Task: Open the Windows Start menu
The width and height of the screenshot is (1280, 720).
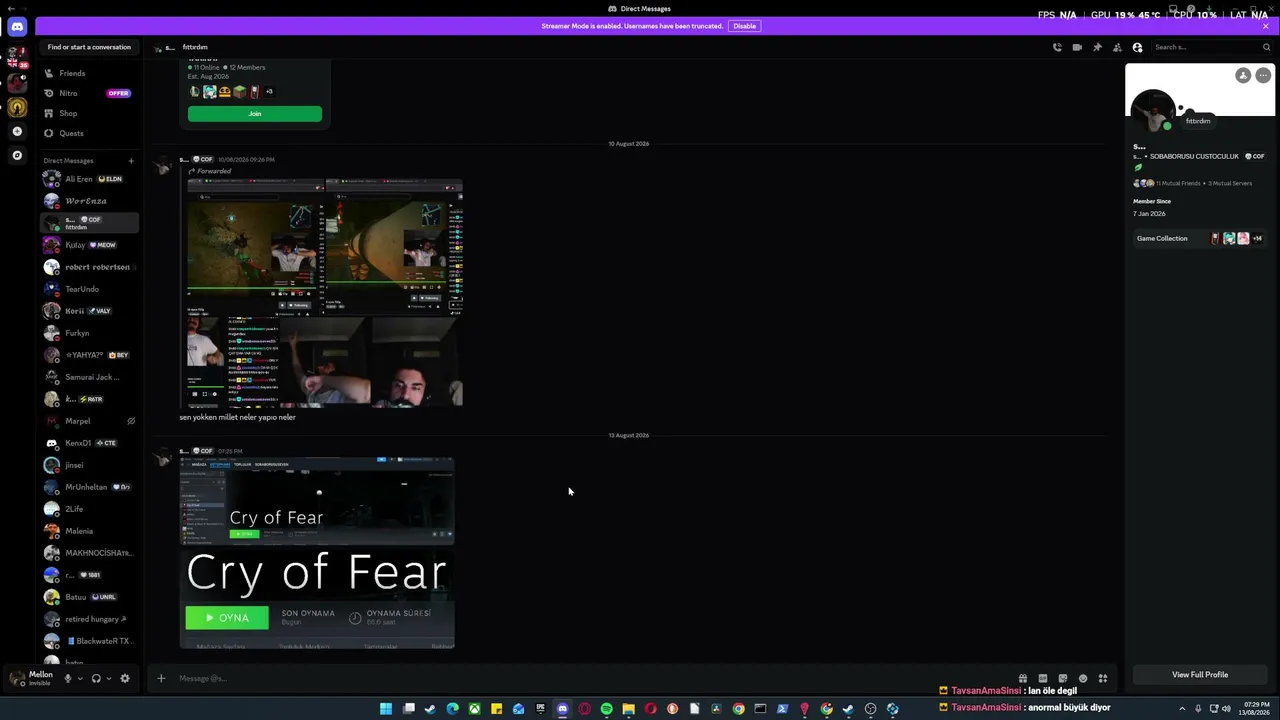Action: 386,709
